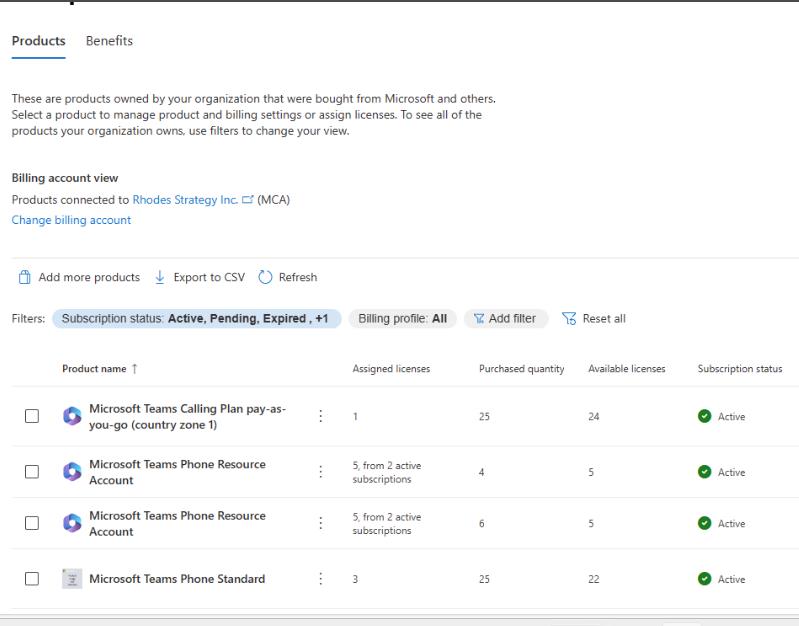Click Active status icon in Phone Standard row
Image resolution: width=799 pixels, height=626 pixels.
point(705,579)
